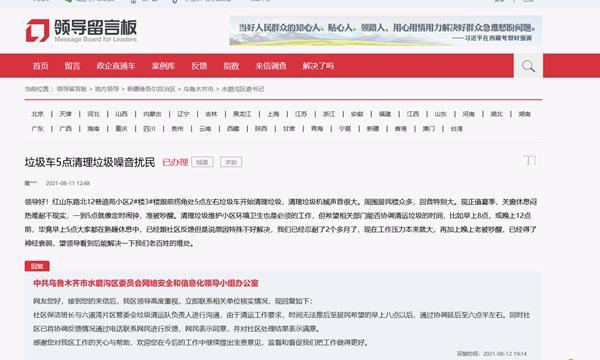The image size is (600, 360).
Task: Select 北京 in the province list
Action: point(38,114)
